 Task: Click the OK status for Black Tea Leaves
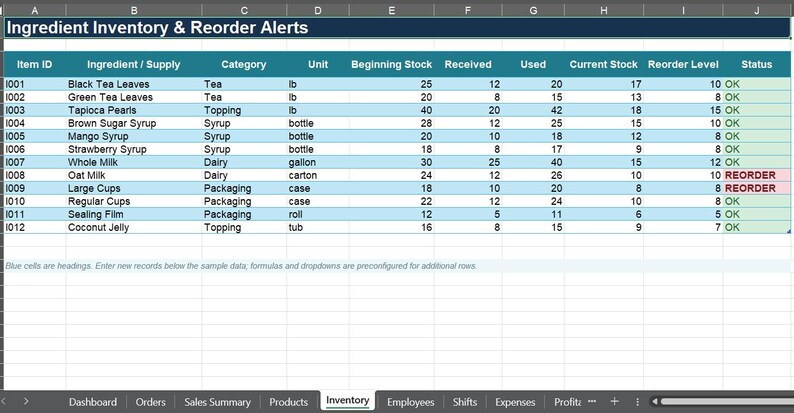tap(757, 84)
